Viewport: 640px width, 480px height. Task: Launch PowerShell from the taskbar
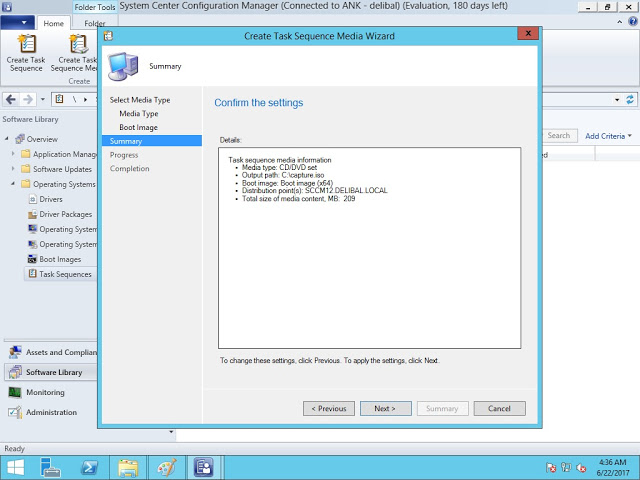pos(89,467)
